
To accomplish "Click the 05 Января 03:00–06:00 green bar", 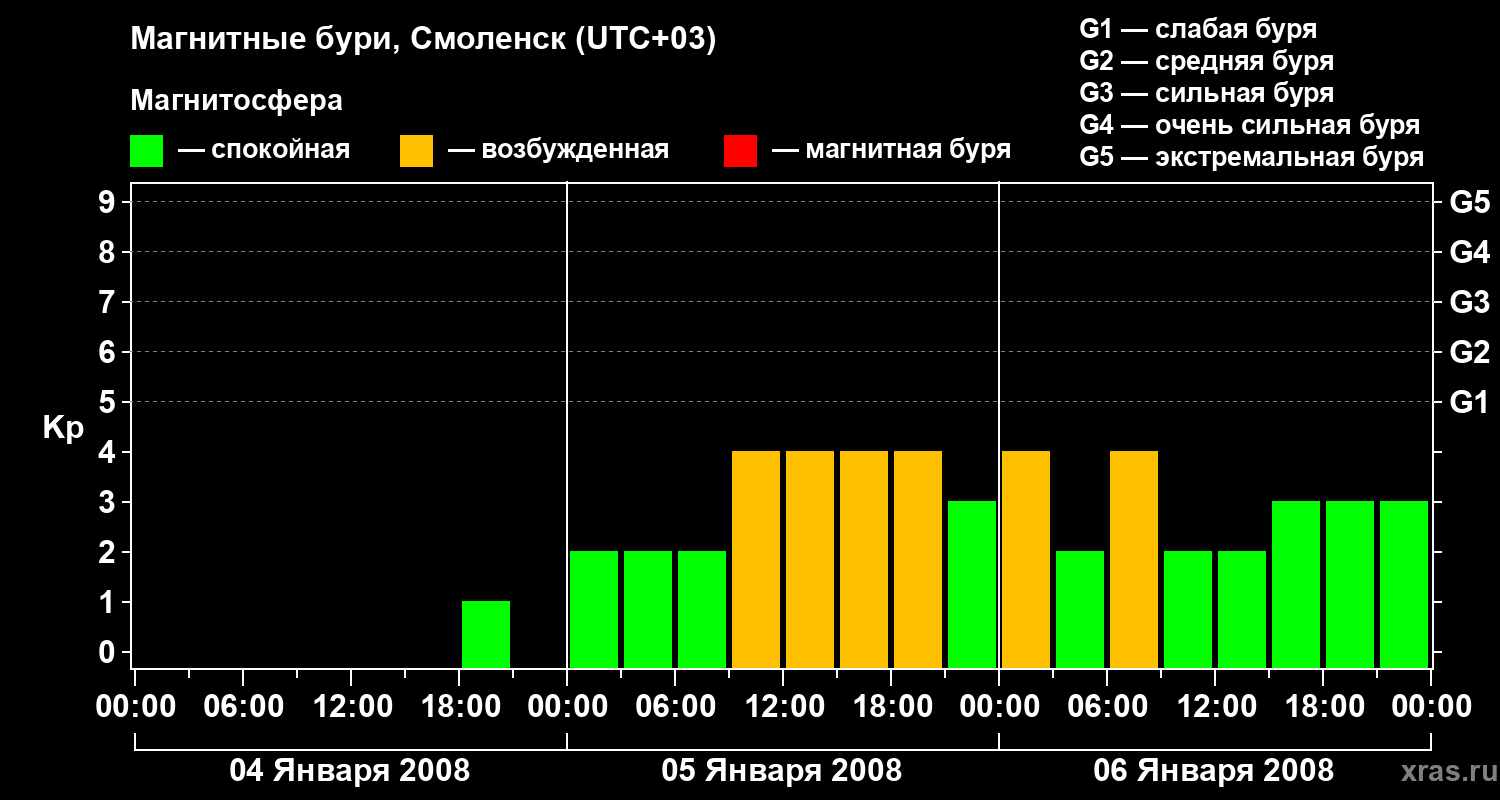I will coord(648,609).
